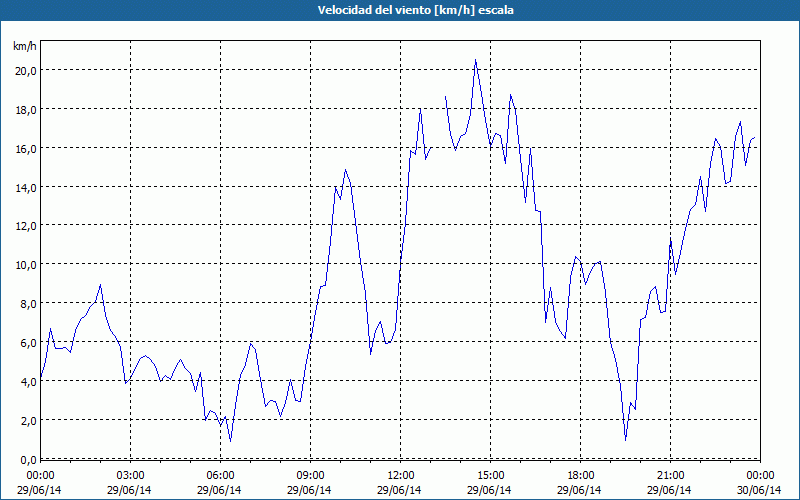Select the '14,0' y-axis label
800x500 pixels.
click(25, 187)
